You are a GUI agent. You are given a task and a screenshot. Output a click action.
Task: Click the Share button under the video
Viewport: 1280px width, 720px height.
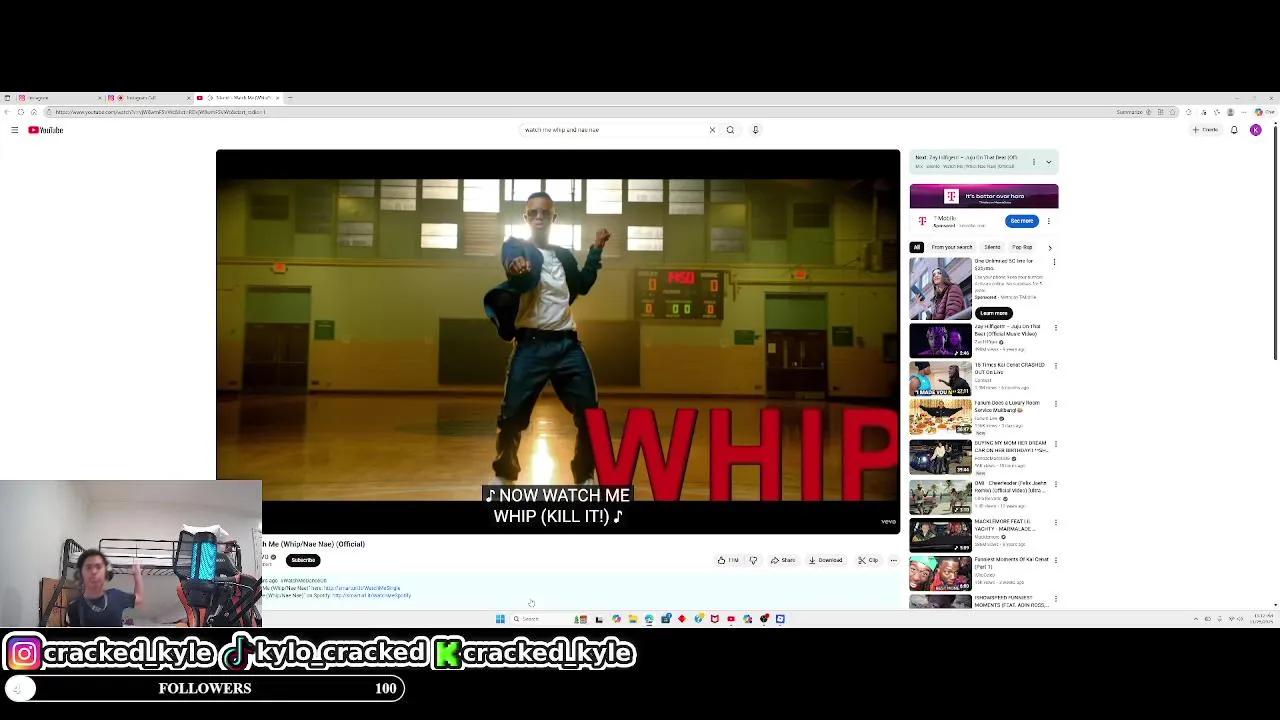pyautogui.click(x=783, y=560)
